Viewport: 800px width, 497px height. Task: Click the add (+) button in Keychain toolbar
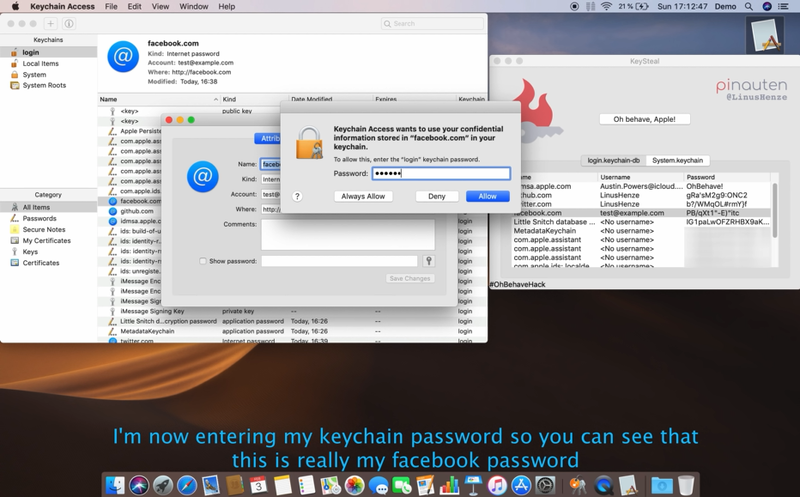(x=51, y=23)
